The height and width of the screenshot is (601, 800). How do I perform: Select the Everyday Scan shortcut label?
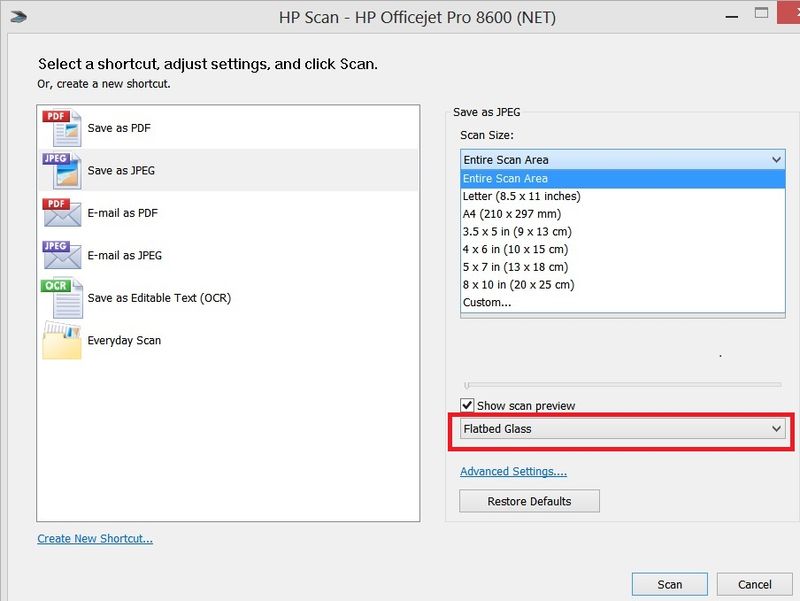124,340
